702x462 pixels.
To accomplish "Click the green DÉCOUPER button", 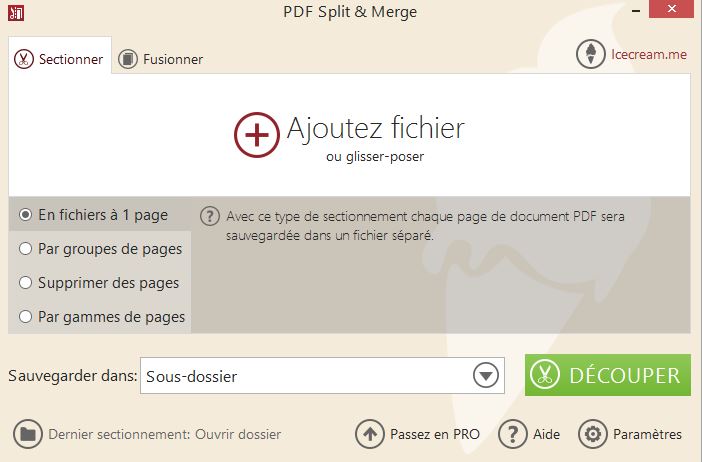I will tap(608, 375).
